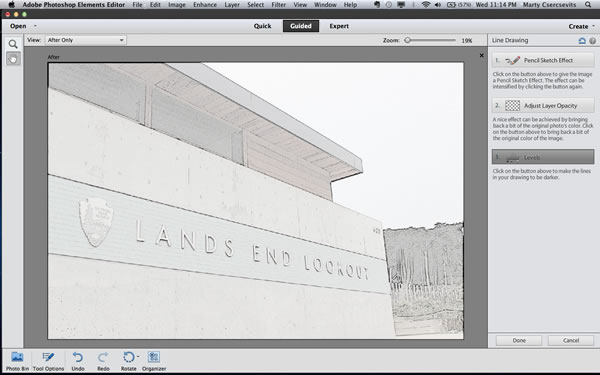Image resolution: width=600 pixels, height=375 pixels.
Task: Open the Create dropdown
Action: click(582, 26)
